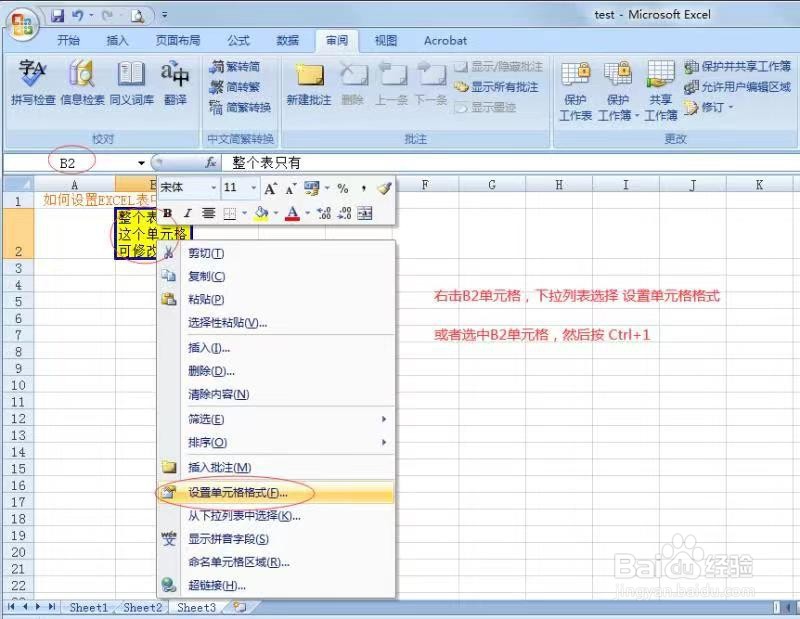Choose Cut (剪切) from context menu
The width and height of the screenshot is (800, 619).
(276, 253)
